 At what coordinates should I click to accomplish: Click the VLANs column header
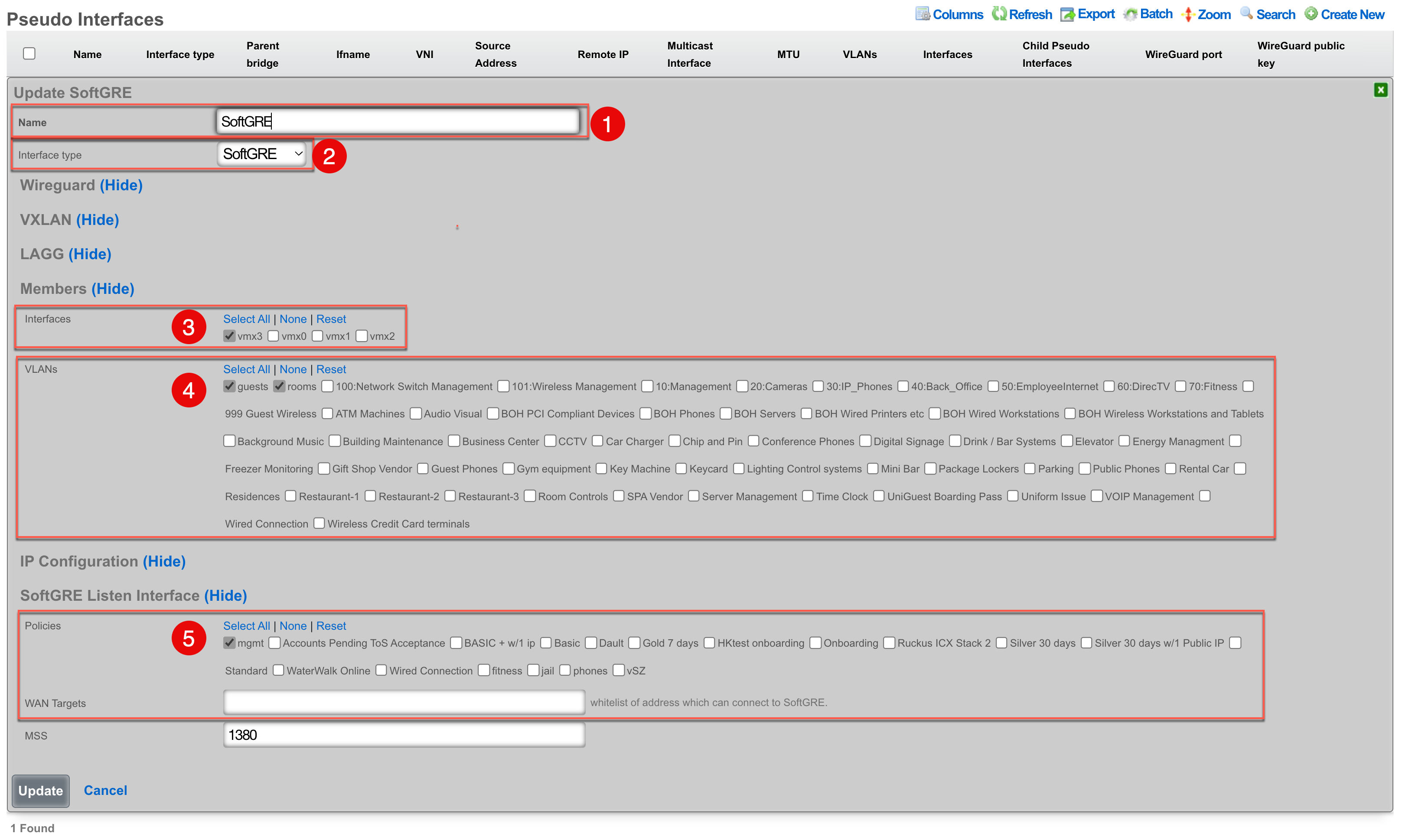tap(859, 54)
